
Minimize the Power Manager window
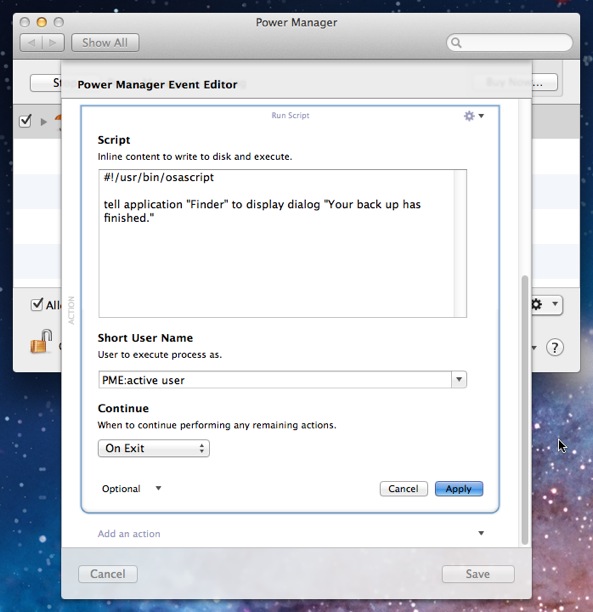coord(41,22)
